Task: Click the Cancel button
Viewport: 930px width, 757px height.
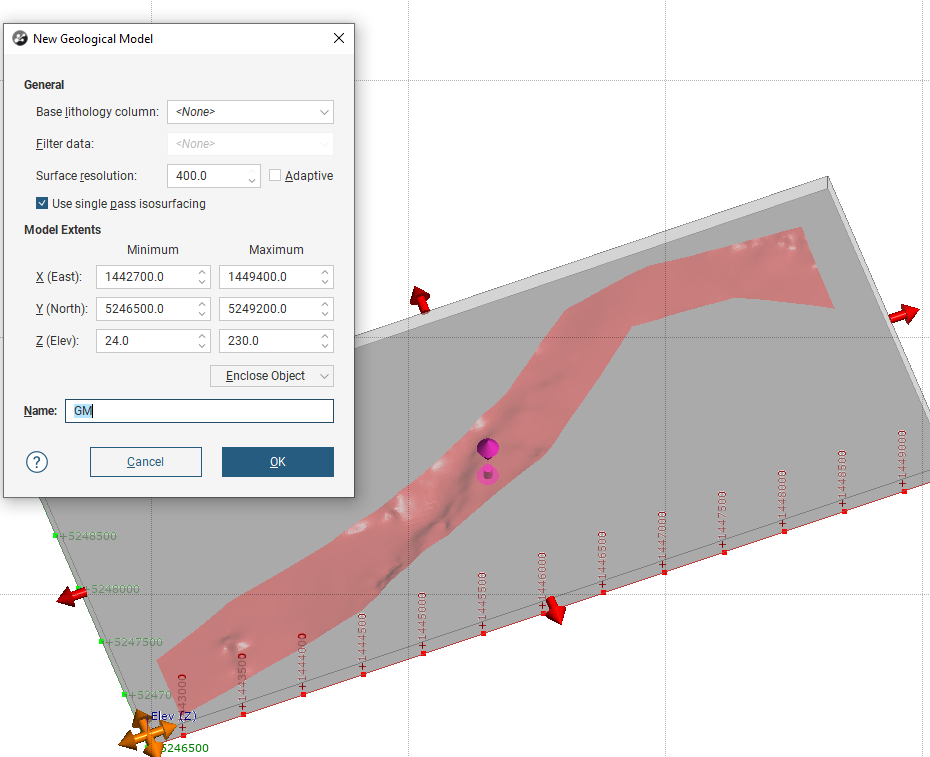Action: pos(146,462)
